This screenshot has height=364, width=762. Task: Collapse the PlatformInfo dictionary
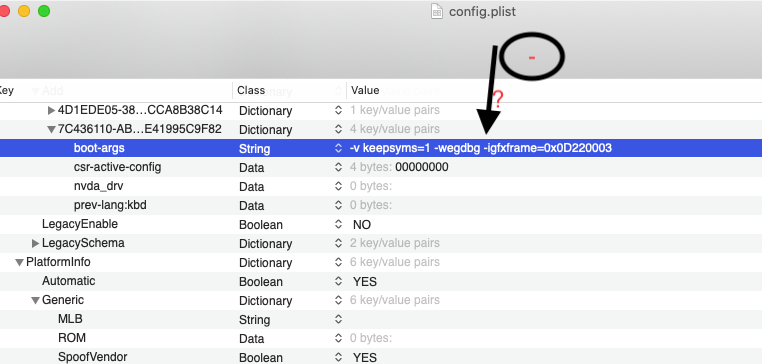(19, 262)
